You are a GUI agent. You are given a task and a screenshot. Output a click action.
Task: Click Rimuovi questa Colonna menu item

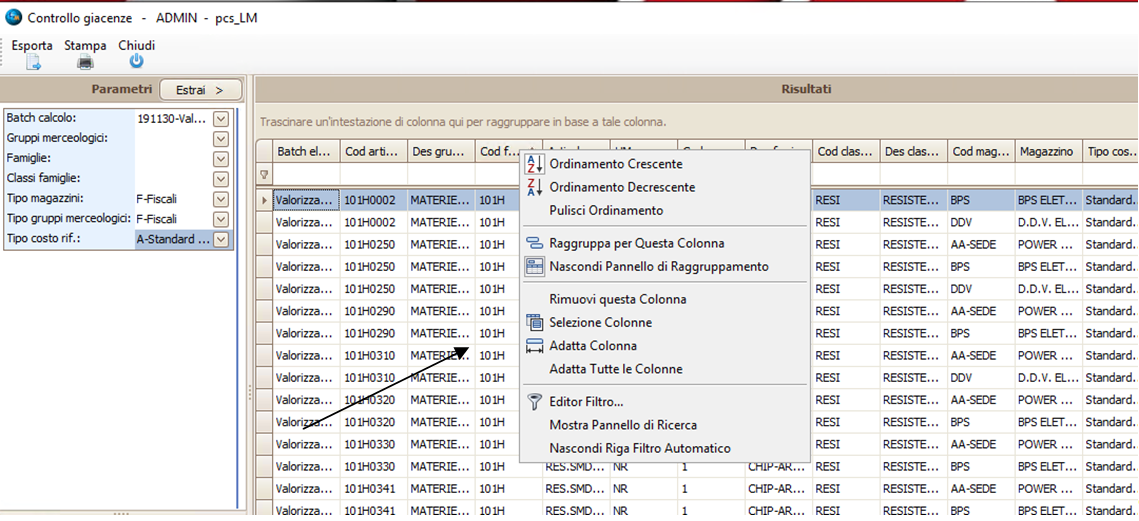coord(617,299)
